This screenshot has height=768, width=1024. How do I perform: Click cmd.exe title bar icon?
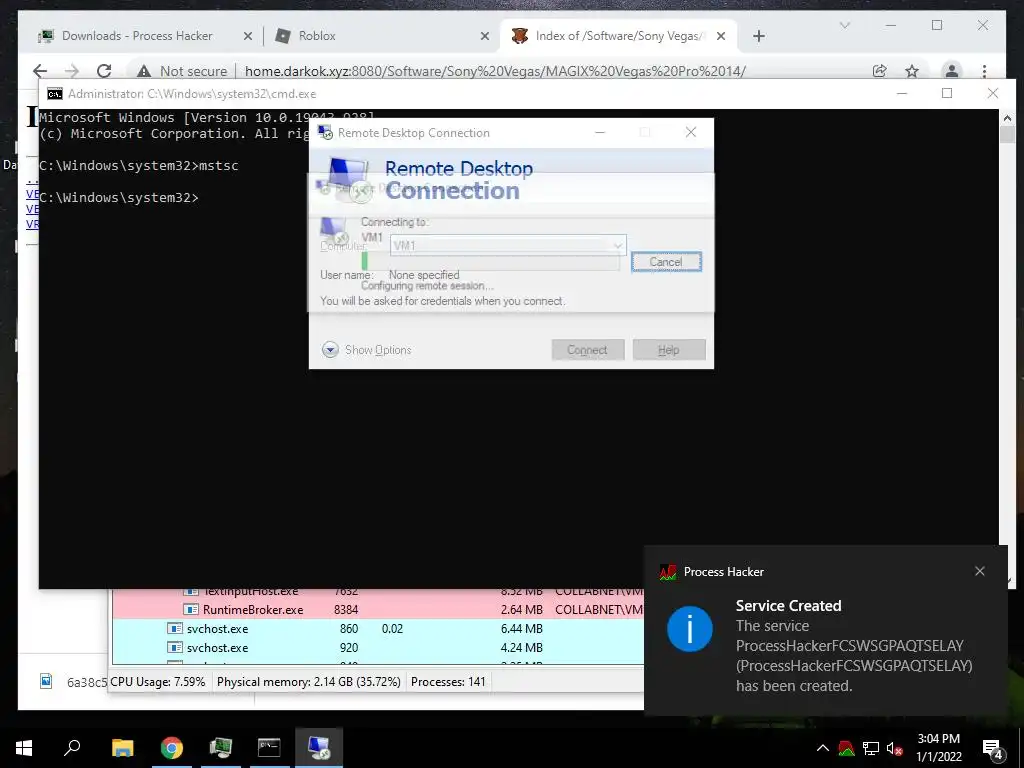tap(55, 94)
